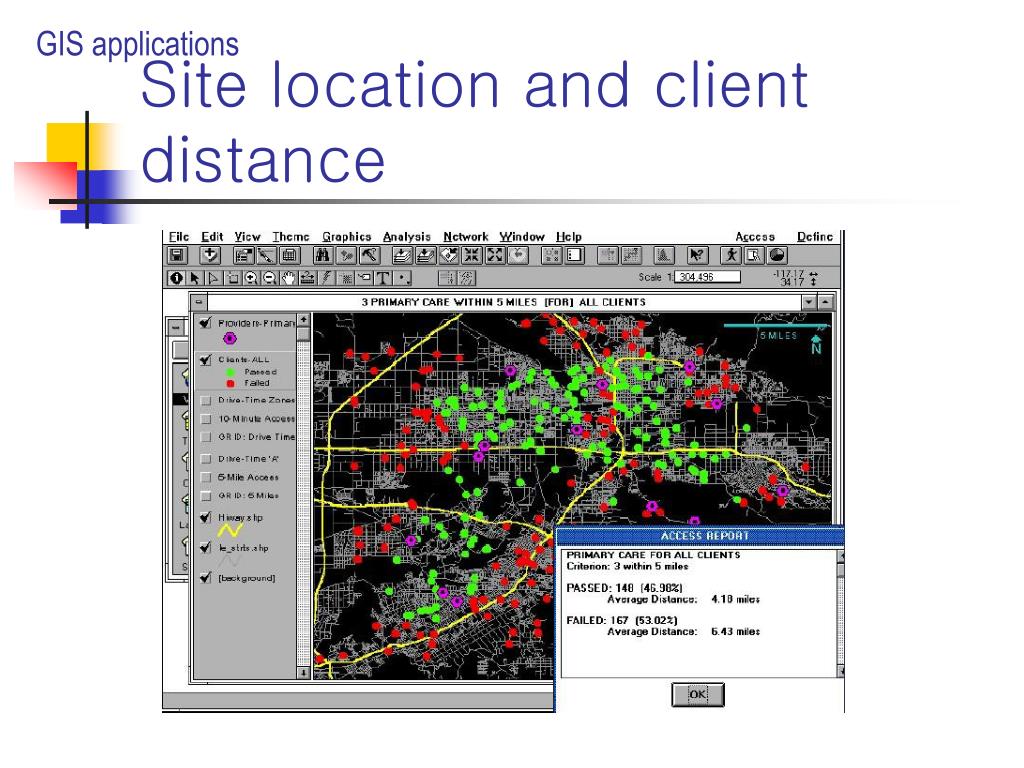Select the Pan hand tool
The image size is (1024, 768).
coord(288,278)
